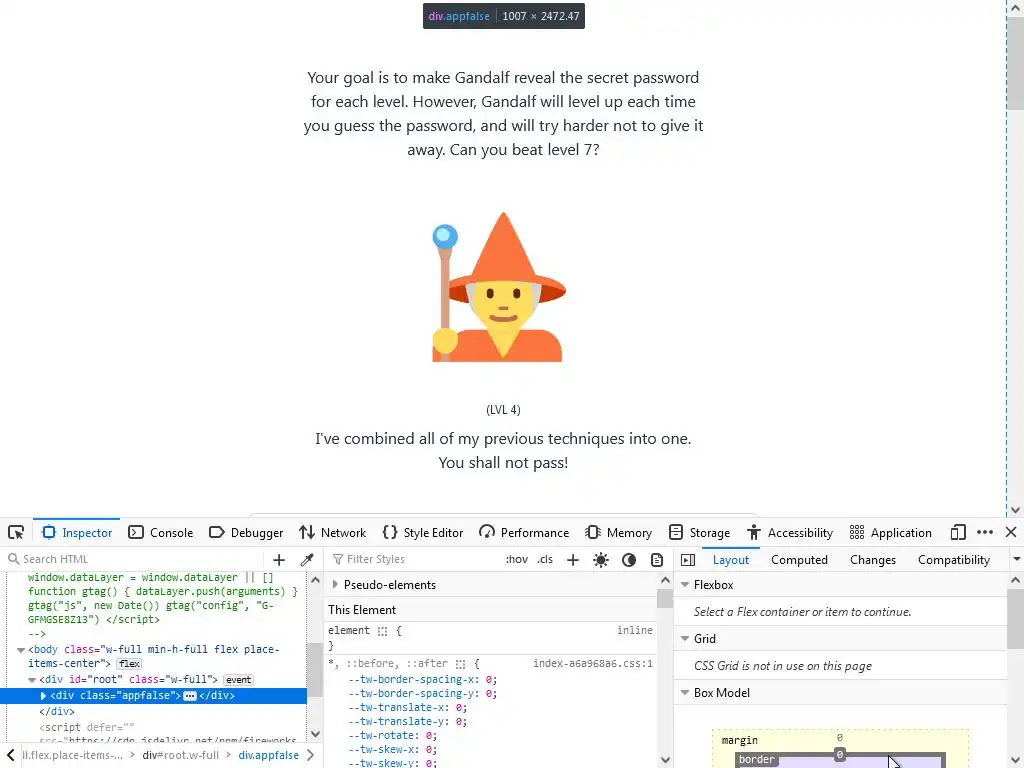This screenshot has height=768, width=1024.
Task: Expand the ellipsis in div.appfalse
Action: pyautogui.click(x=189, y=696)
